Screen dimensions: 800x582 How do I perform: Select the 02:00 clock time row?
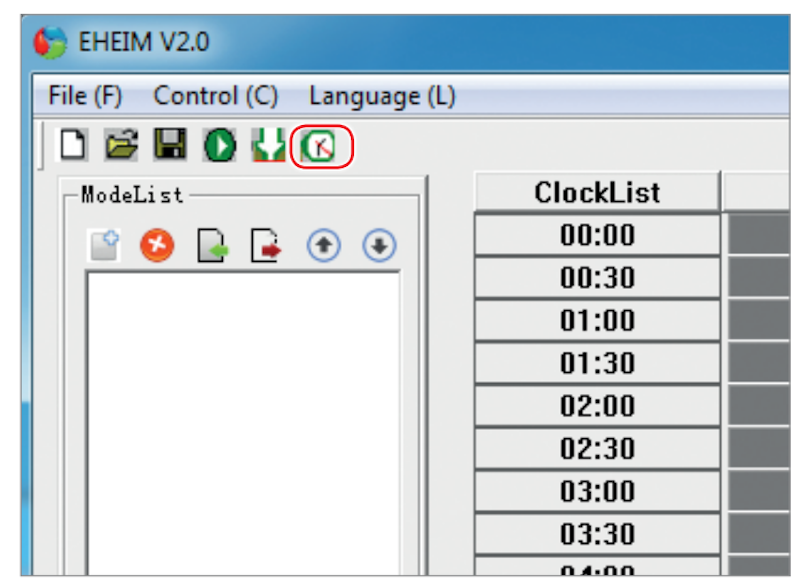(x=597, y=407)
